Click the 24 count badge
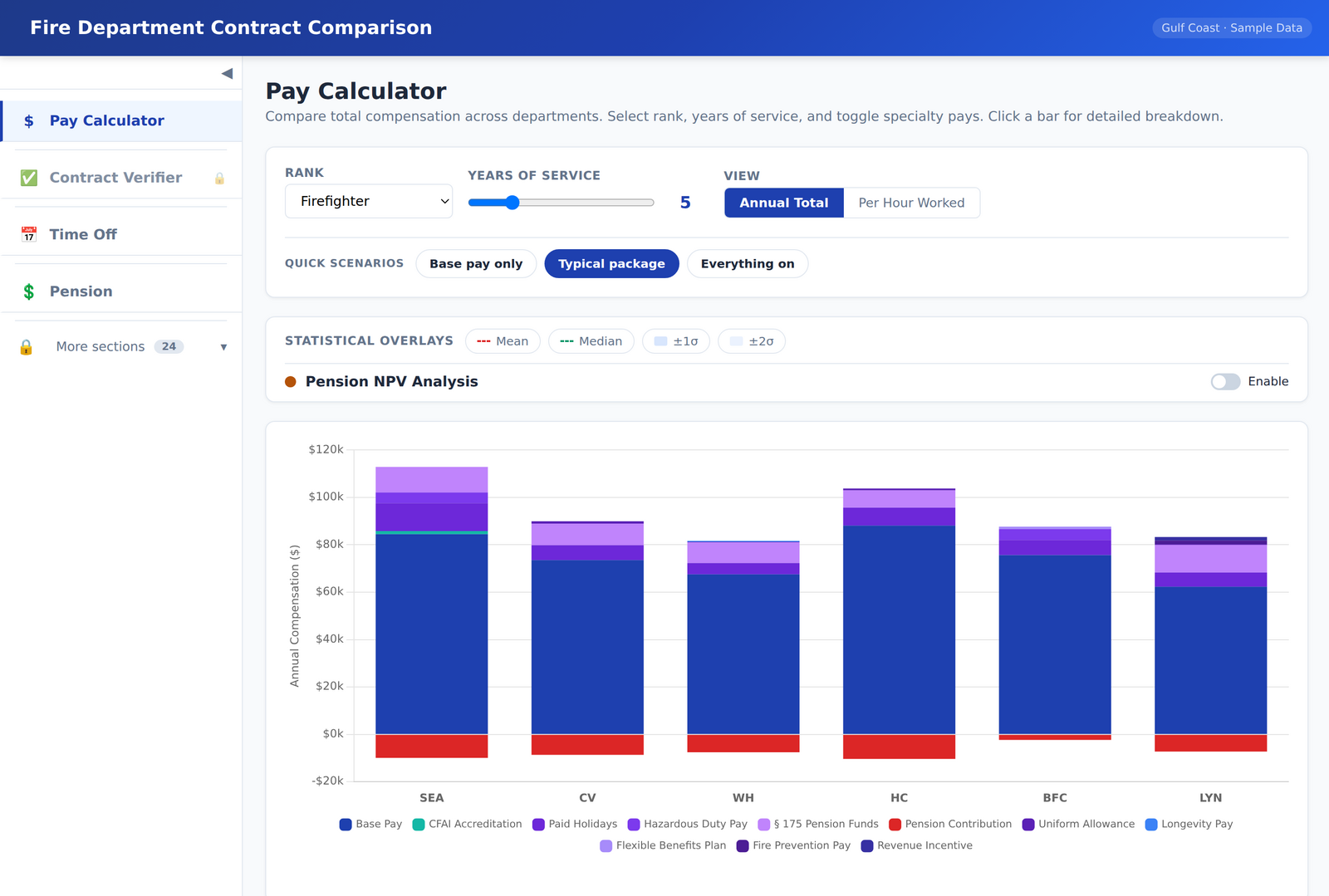 click(169, 347)
